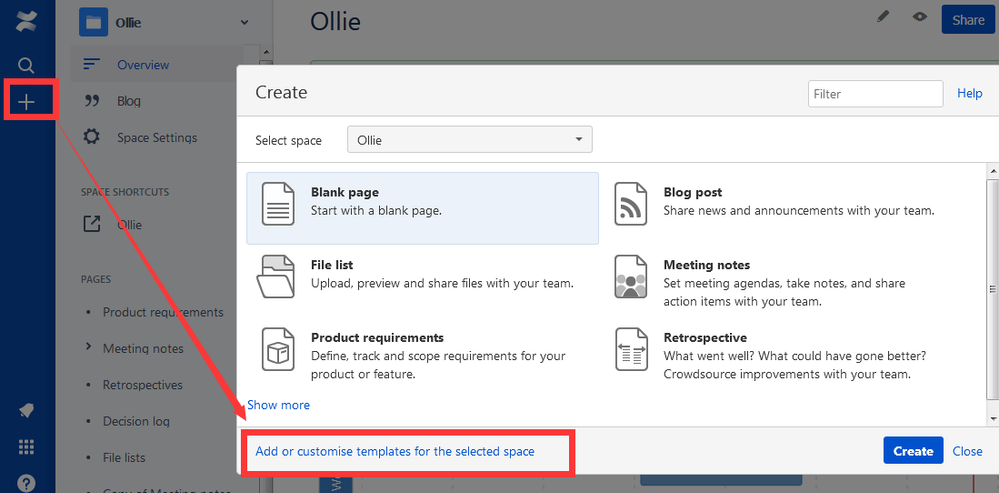Select the Blog post RSS icon
The image size is (999, 493).
[630, 204]
